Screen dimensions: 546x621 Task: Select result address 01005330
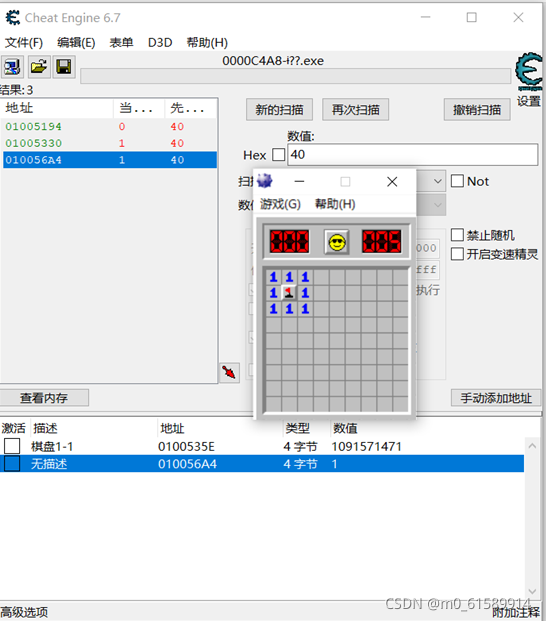pyautogui.click(x=33, y=143)
